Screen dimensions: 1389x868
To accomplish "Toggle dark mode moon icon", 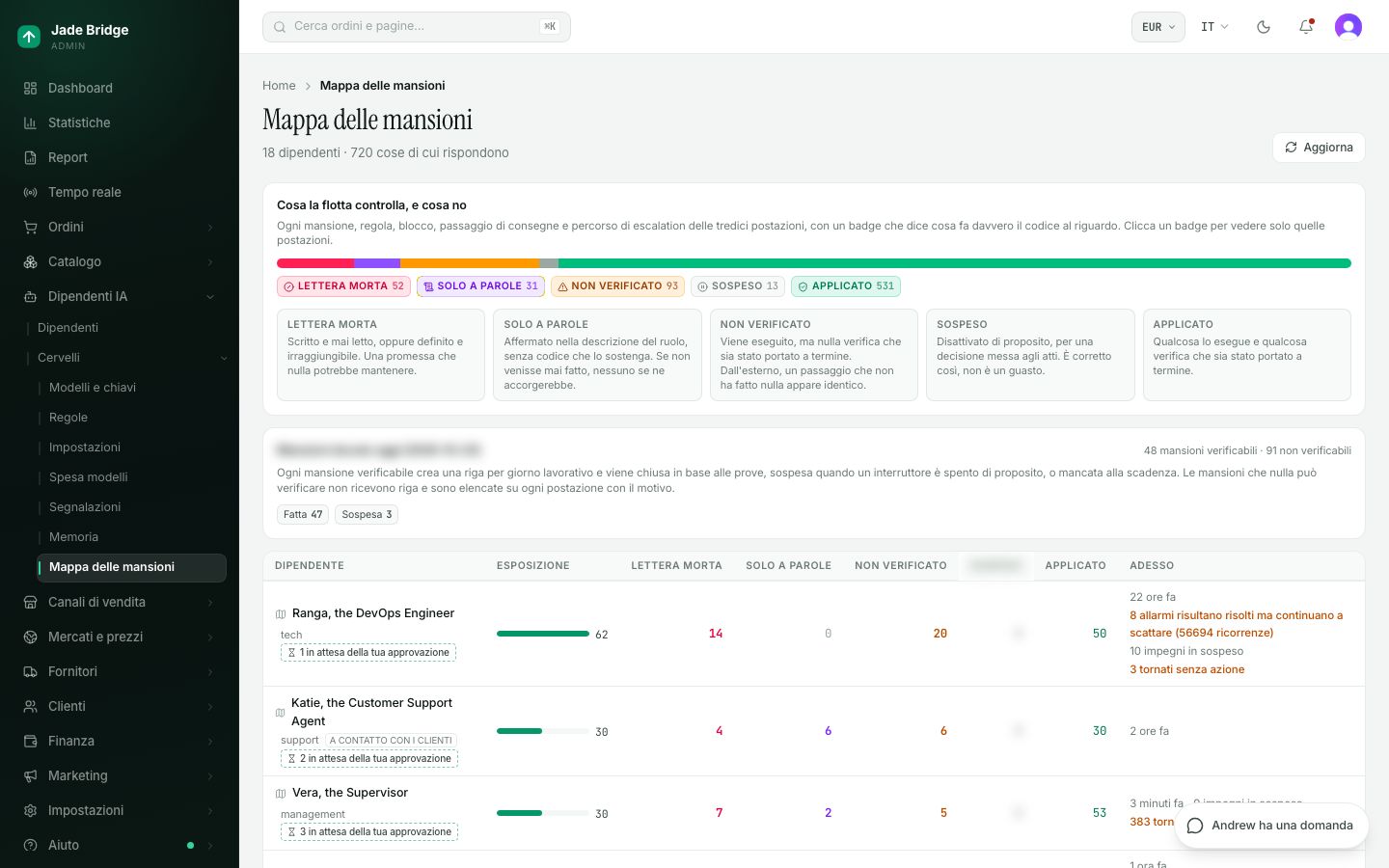I will (1264, 27).
